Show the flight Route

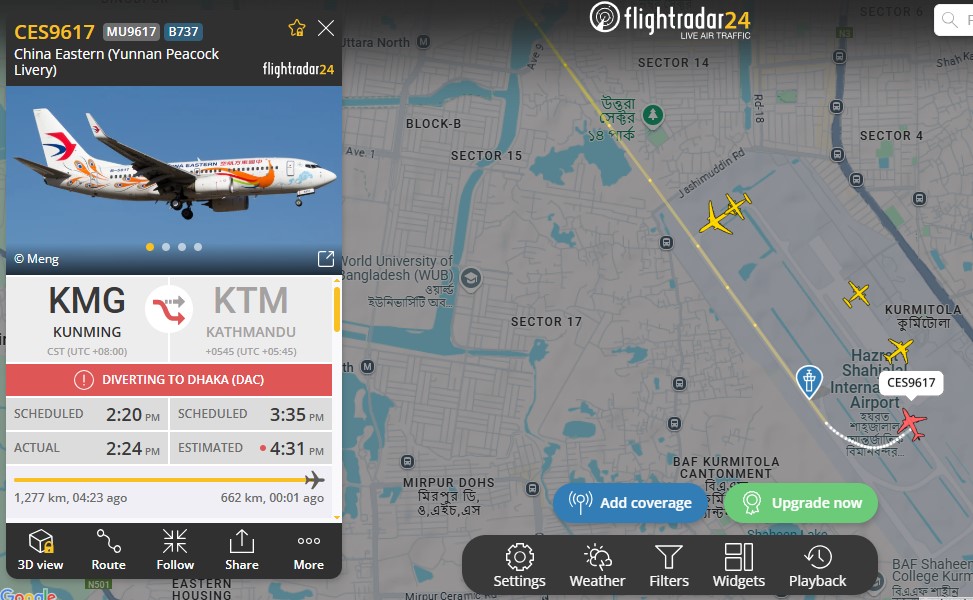tap(109, 550)
